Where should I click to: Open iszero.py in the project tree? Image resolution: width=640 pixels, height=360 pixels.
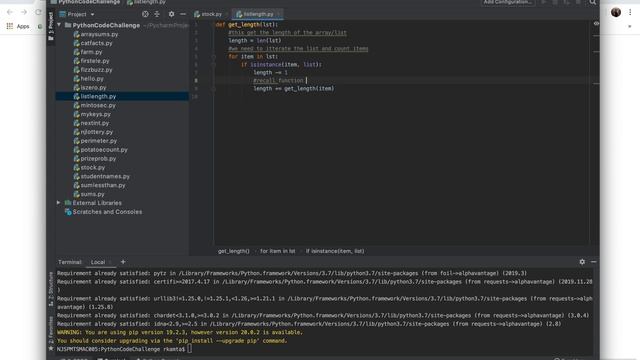pos(93,87)
